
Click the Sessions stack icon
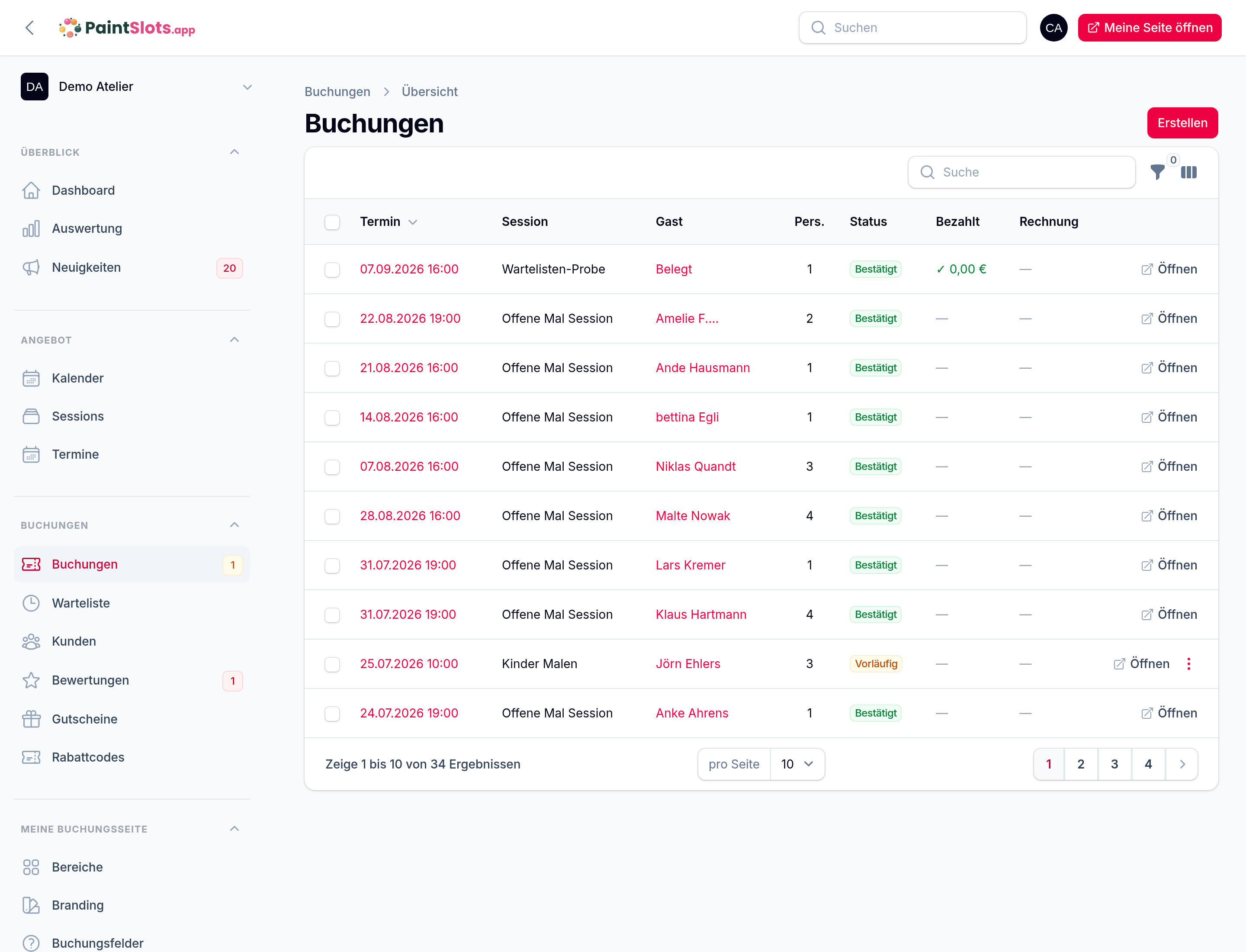pos(31,416)
